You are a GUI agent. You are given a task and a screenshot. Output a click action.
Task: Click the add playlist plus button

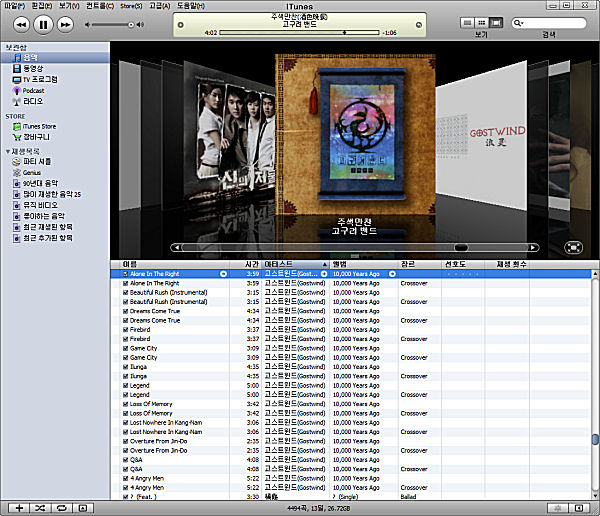pos(19,508)
